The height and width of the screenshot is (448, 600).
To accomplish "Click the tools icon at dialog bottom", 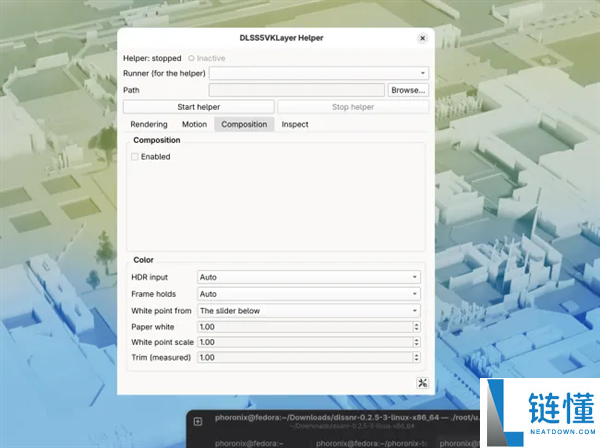I will click(x=422, y=383).
